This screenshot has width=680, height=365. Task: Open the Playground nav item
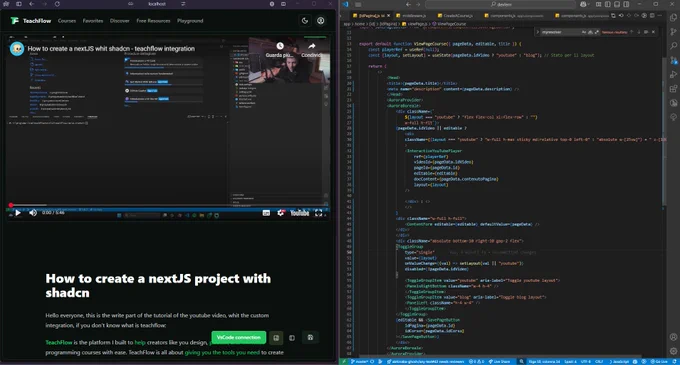pos(190,21)
